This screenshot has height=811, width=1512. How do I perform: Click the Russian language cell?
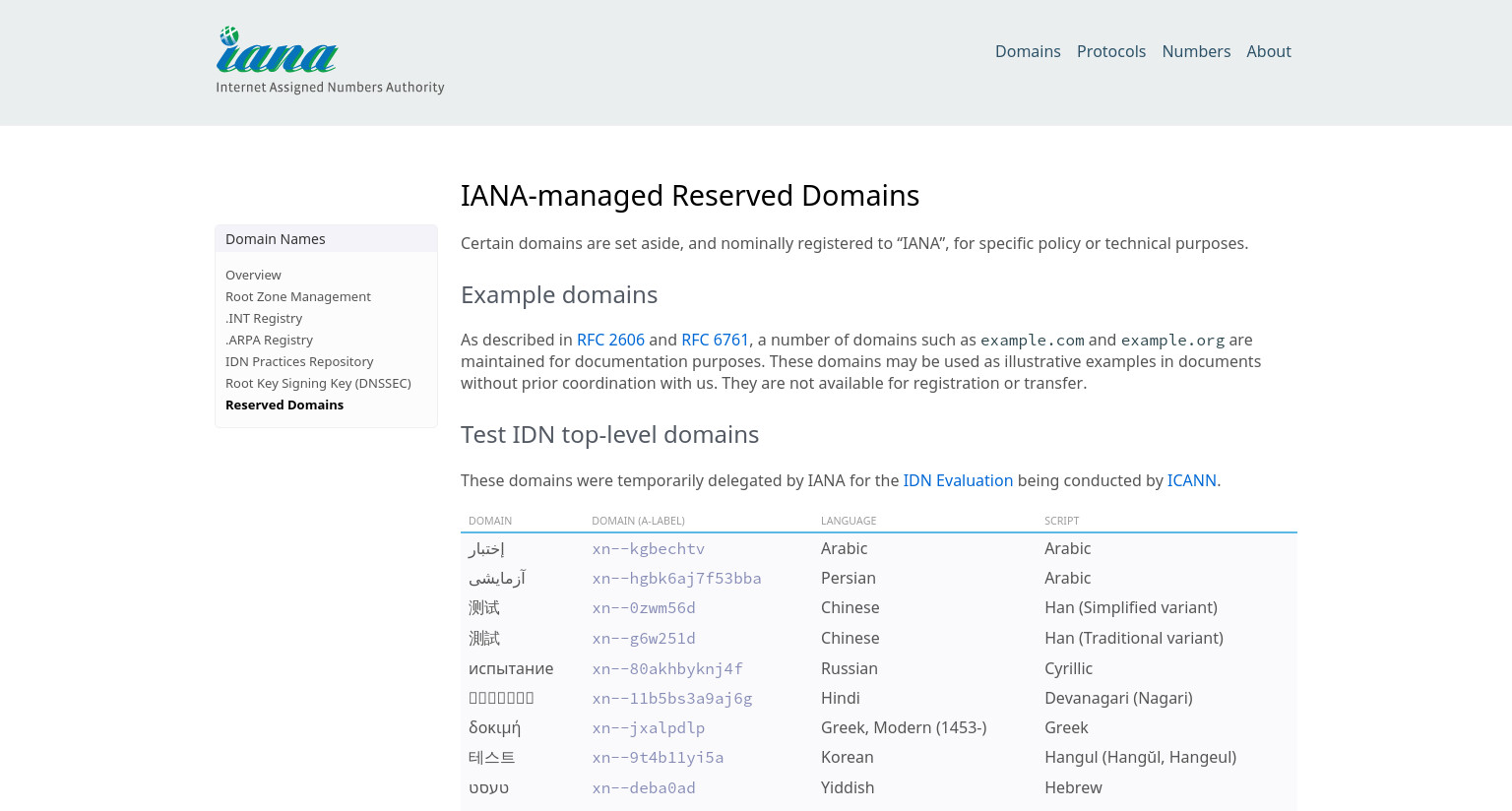(x=850, y=668)
